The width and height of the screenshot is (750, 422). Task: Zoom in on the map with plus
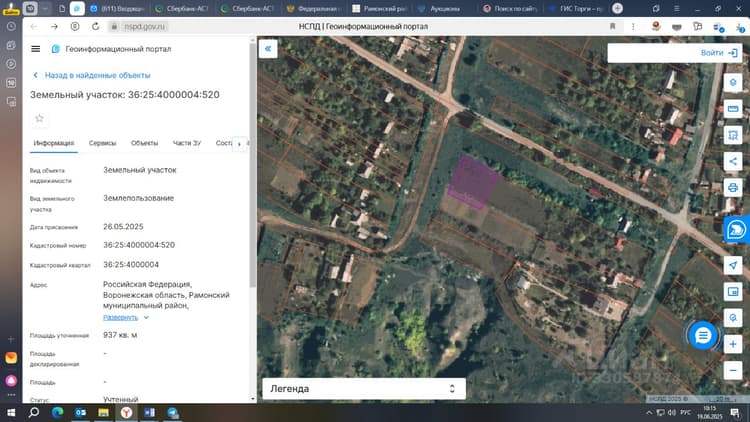[733, 344]
